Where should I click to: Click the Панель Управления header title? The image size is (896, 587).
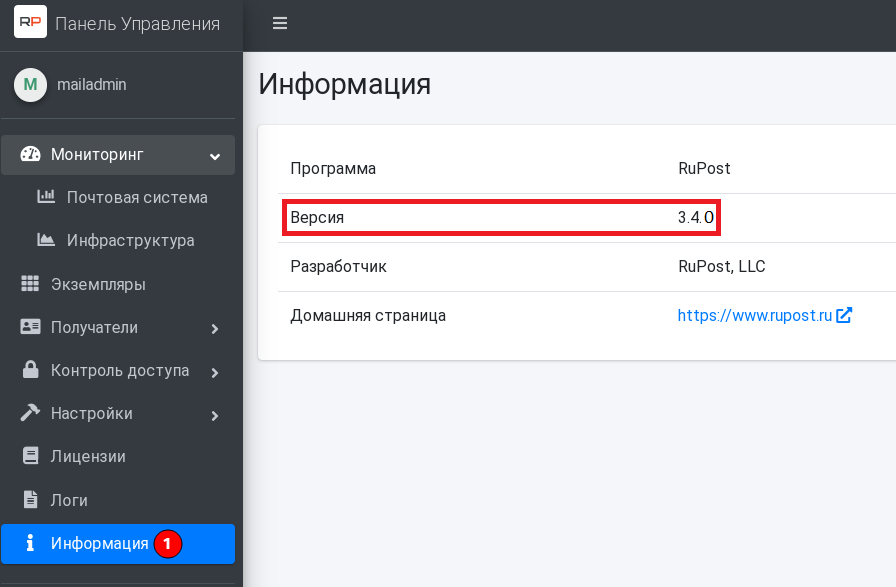tap(137, 24)
